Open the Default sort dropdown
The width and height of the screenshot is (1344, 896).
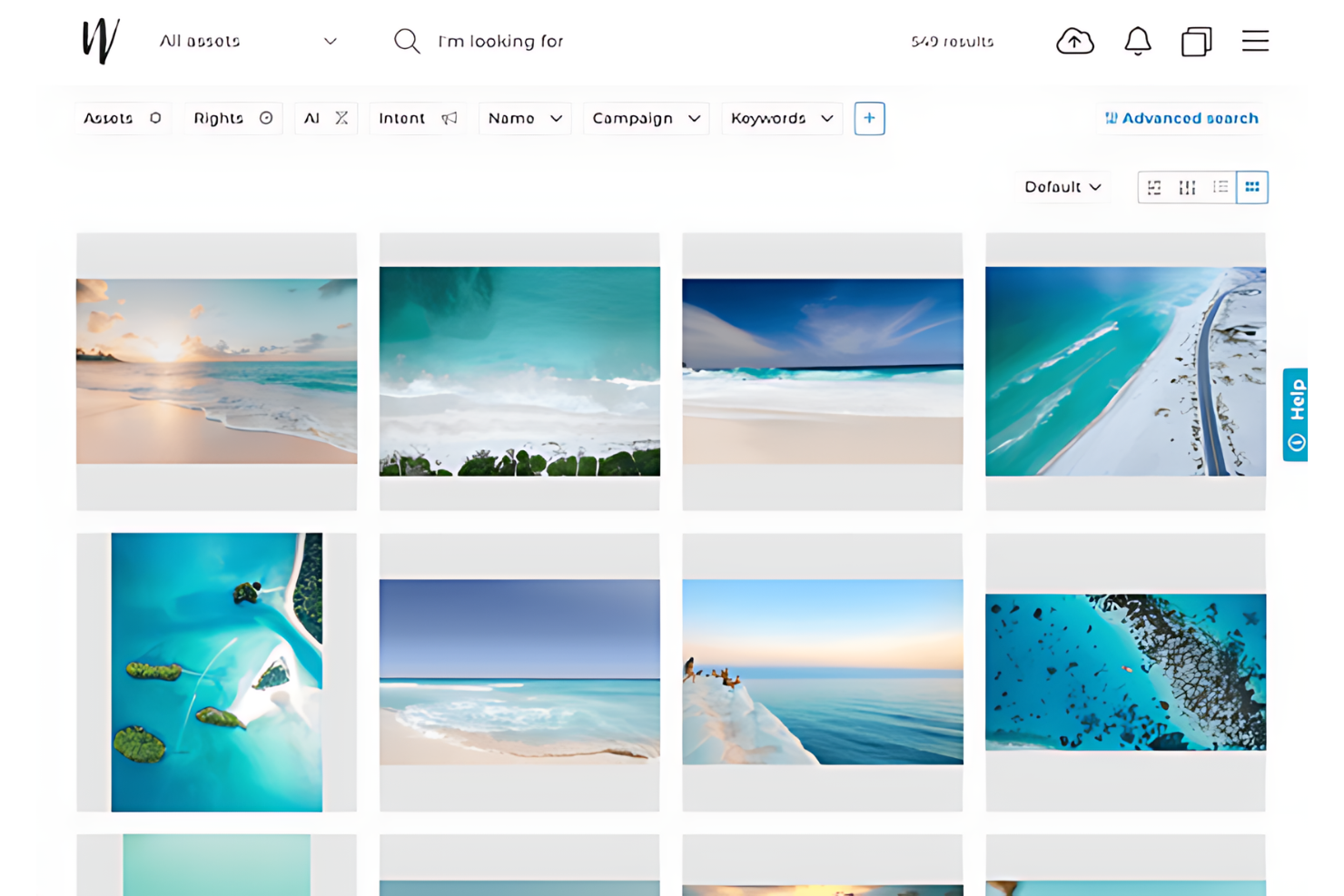coord(1062,187)
